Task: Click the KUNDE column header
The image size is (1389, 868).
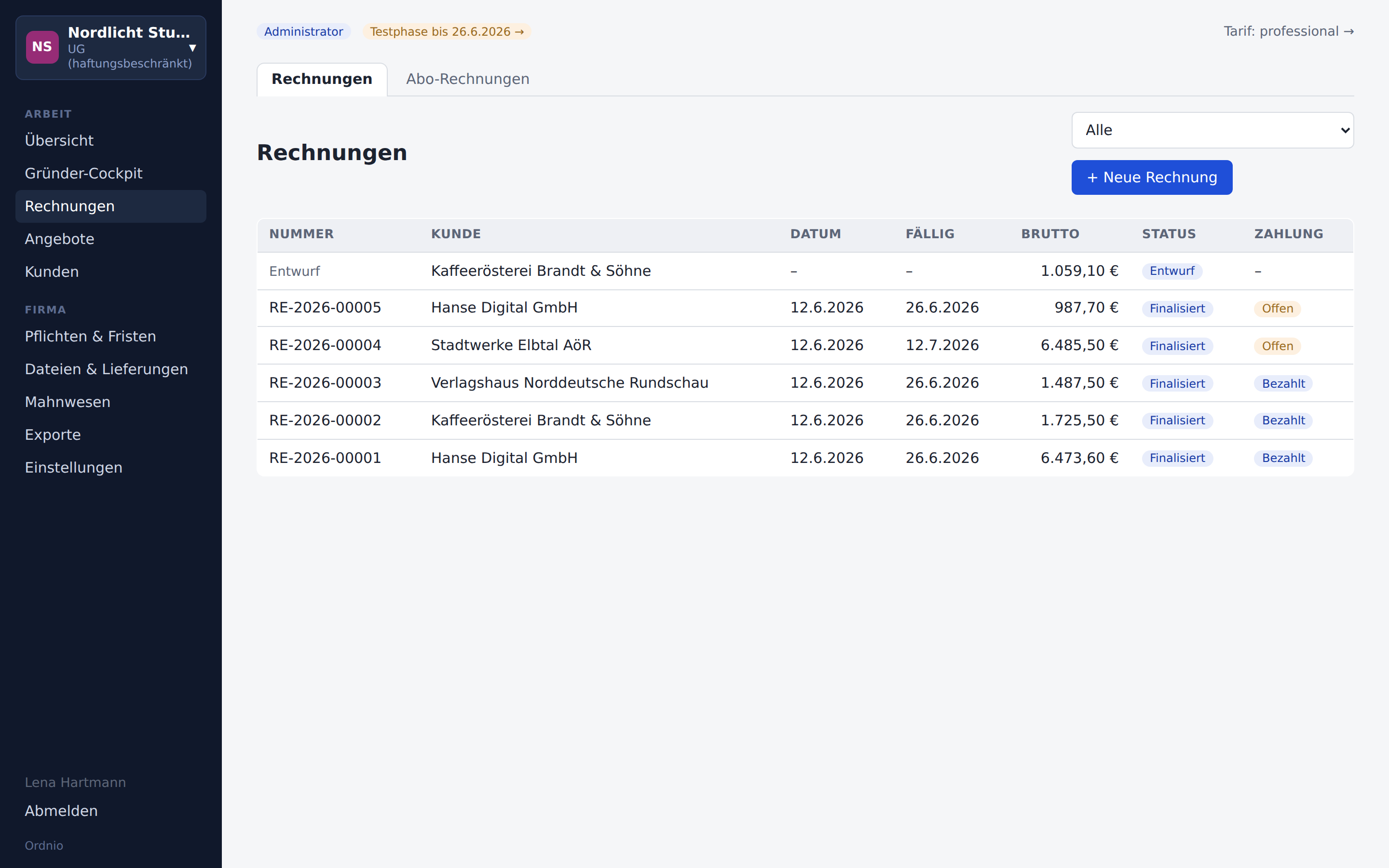Action: click(x=456, y=234)
